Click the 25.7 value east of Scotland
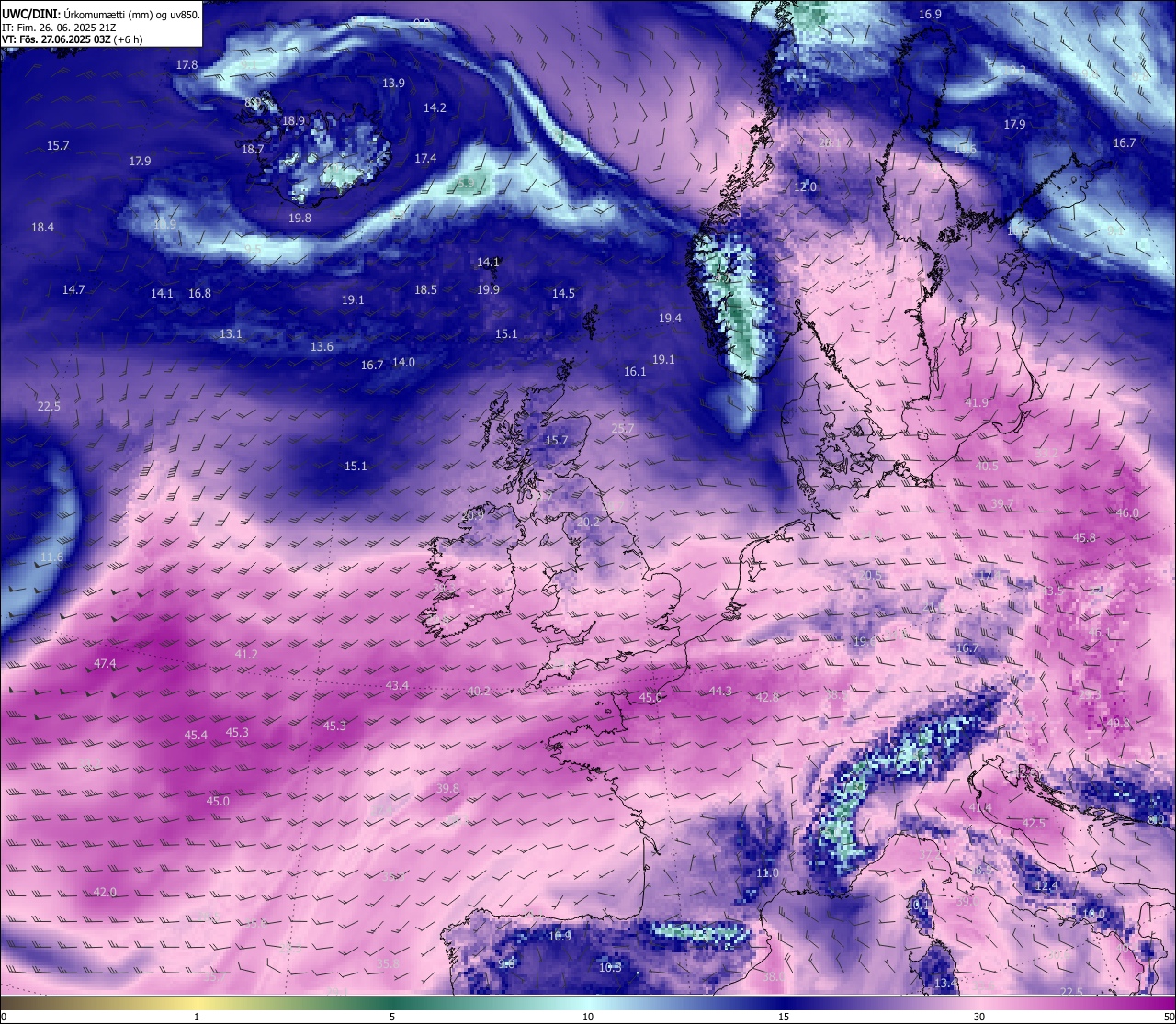The width and height of the screenshot is (1176, 1024). tap(622, 429)
